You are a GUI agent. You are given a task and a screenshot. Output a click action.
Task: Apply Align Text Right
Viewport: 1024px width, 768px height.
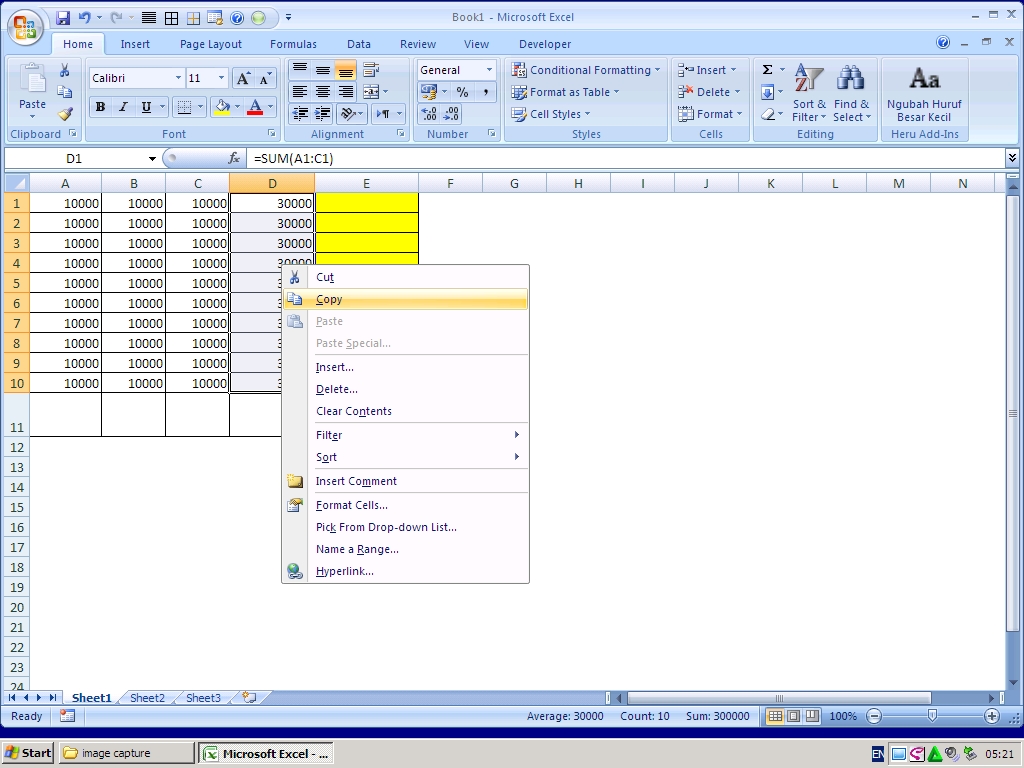point(345,92)
